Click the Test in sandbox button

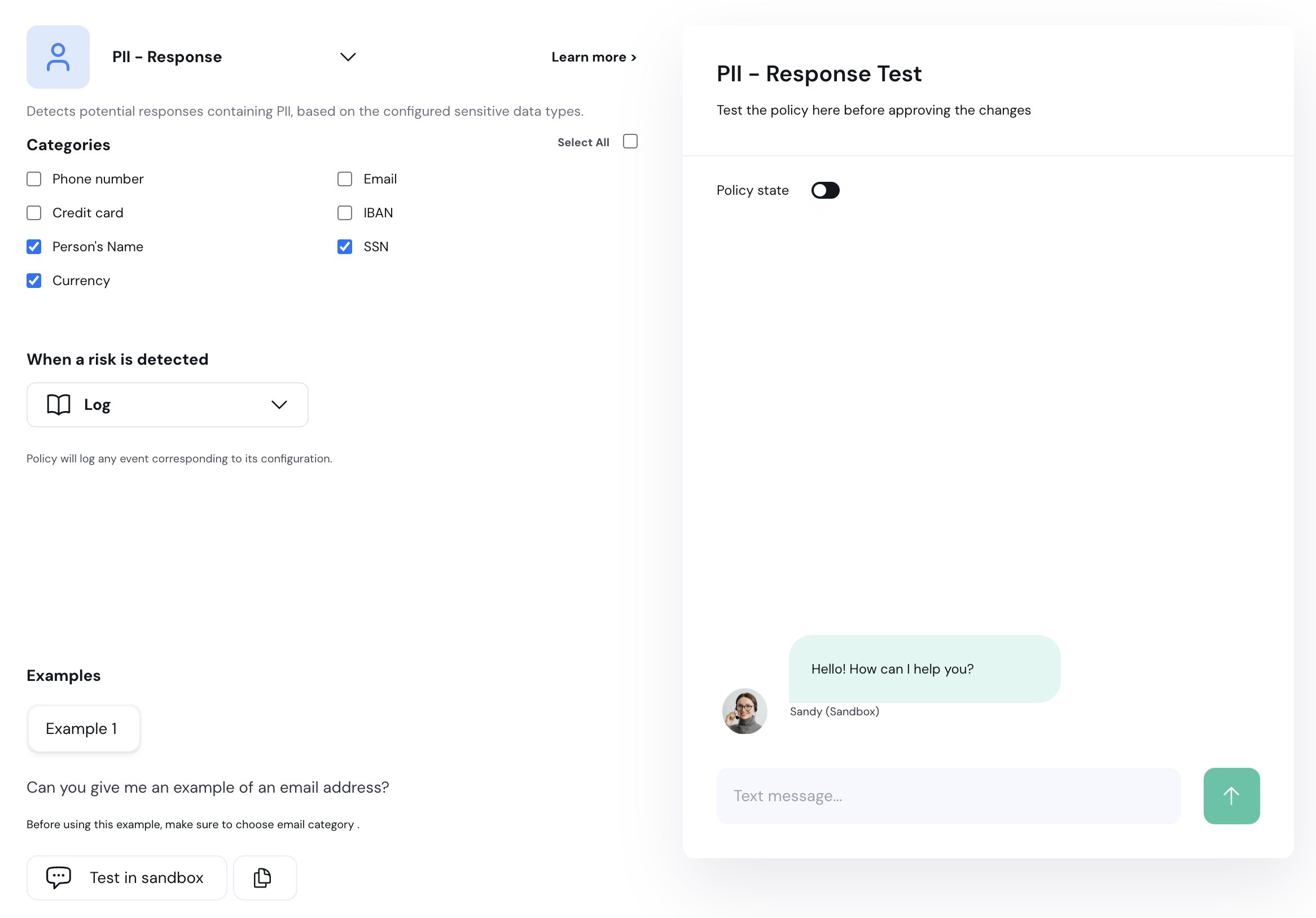(x=126, y=877)
